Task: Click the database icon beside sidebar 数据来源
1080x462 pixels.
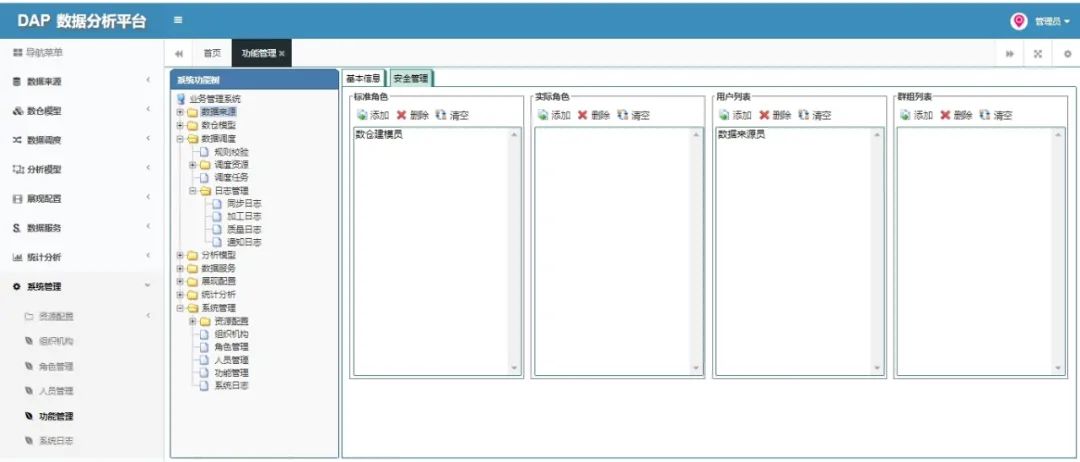Action: pos(17,81)
